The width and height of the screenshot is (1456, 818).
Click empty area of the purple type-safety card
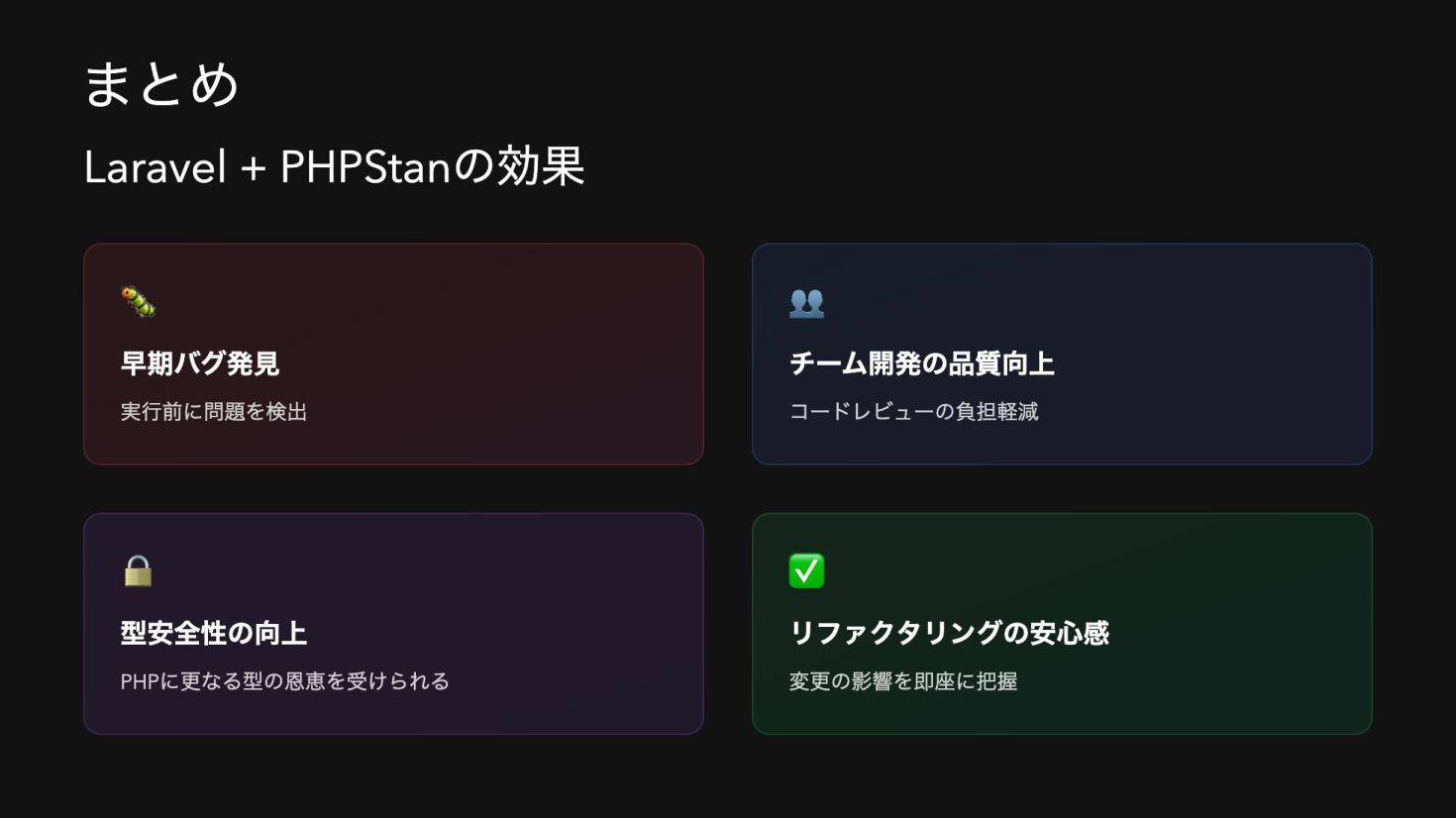555,594
